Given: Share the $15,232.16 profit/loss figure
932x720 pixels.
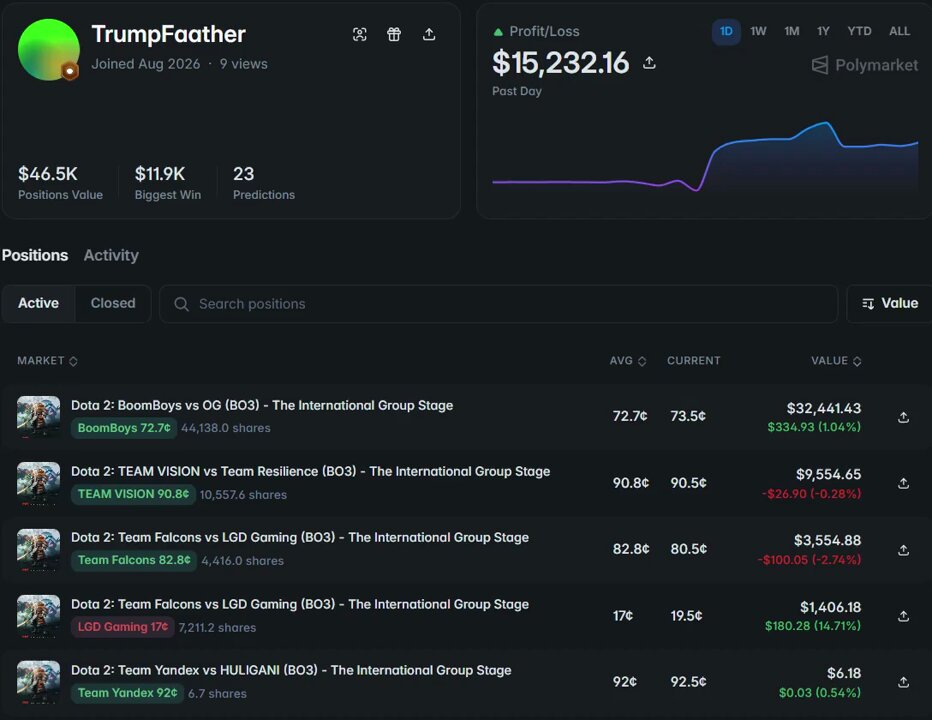Looking at the screenshot, I should pyautogui.click(x=649, y=62).
